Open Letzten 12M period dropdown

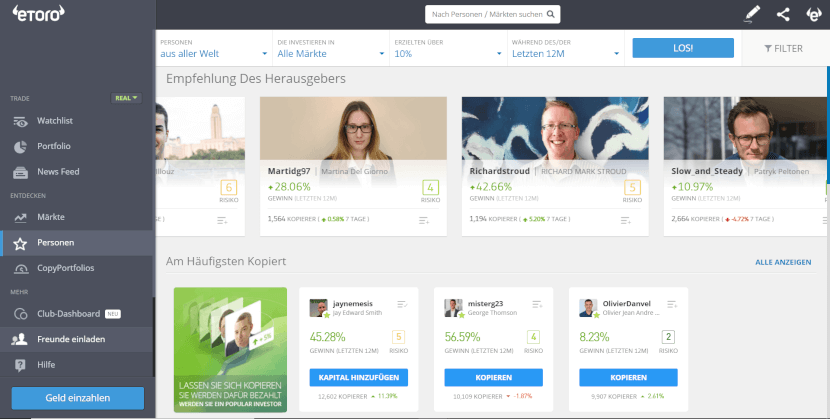click(x=565, y=48)
